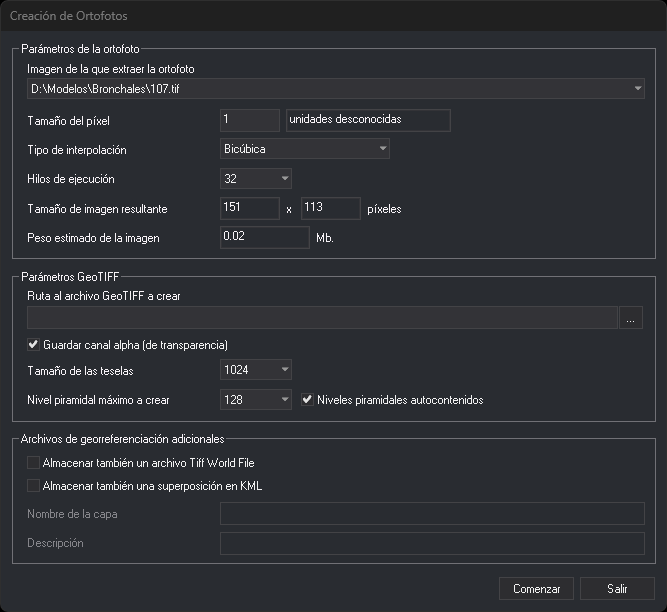The width and height of the screenshot is (667, 612).
Task: Toggle Niveles piramidales autocontenidos checkbox
Action: [x=307, y=400]
